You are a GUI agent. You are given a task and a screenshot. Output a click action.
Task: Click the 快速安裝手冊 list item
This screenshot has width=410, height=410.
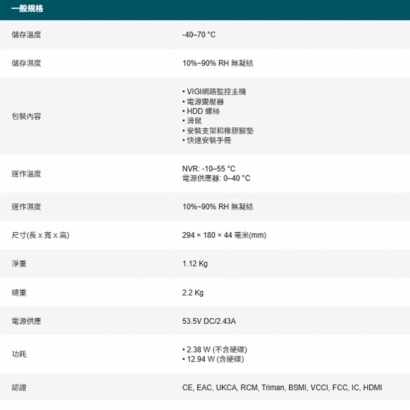tap(207, 140)
